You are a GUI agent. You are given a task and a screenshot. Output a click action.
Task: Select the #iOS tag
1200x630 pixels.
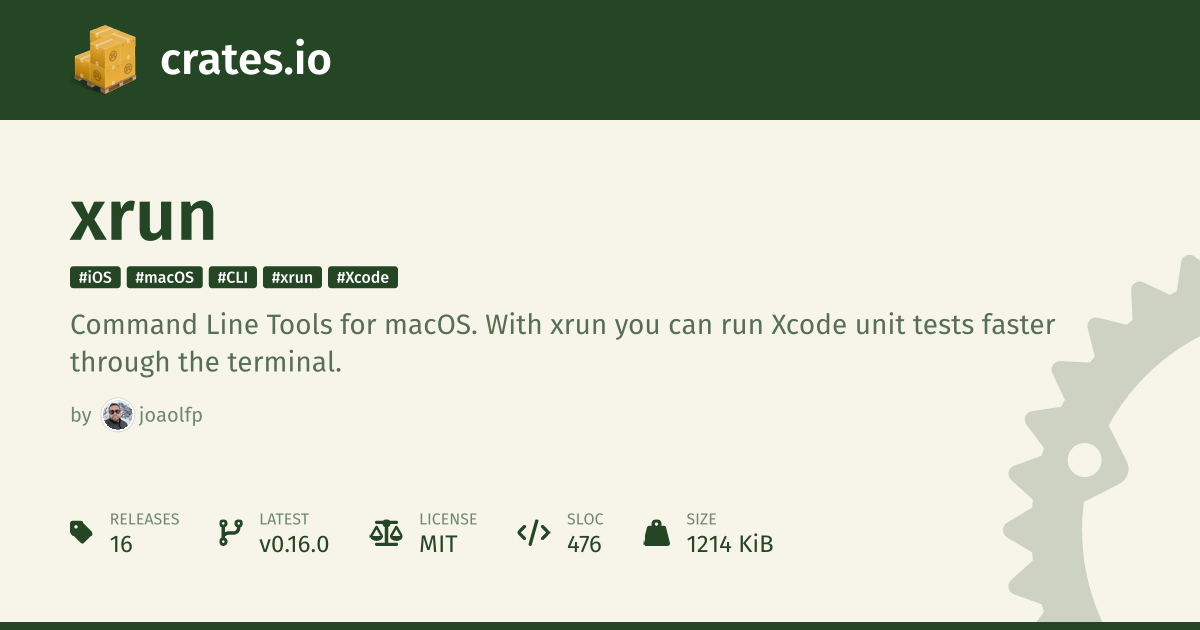point(95,278)
